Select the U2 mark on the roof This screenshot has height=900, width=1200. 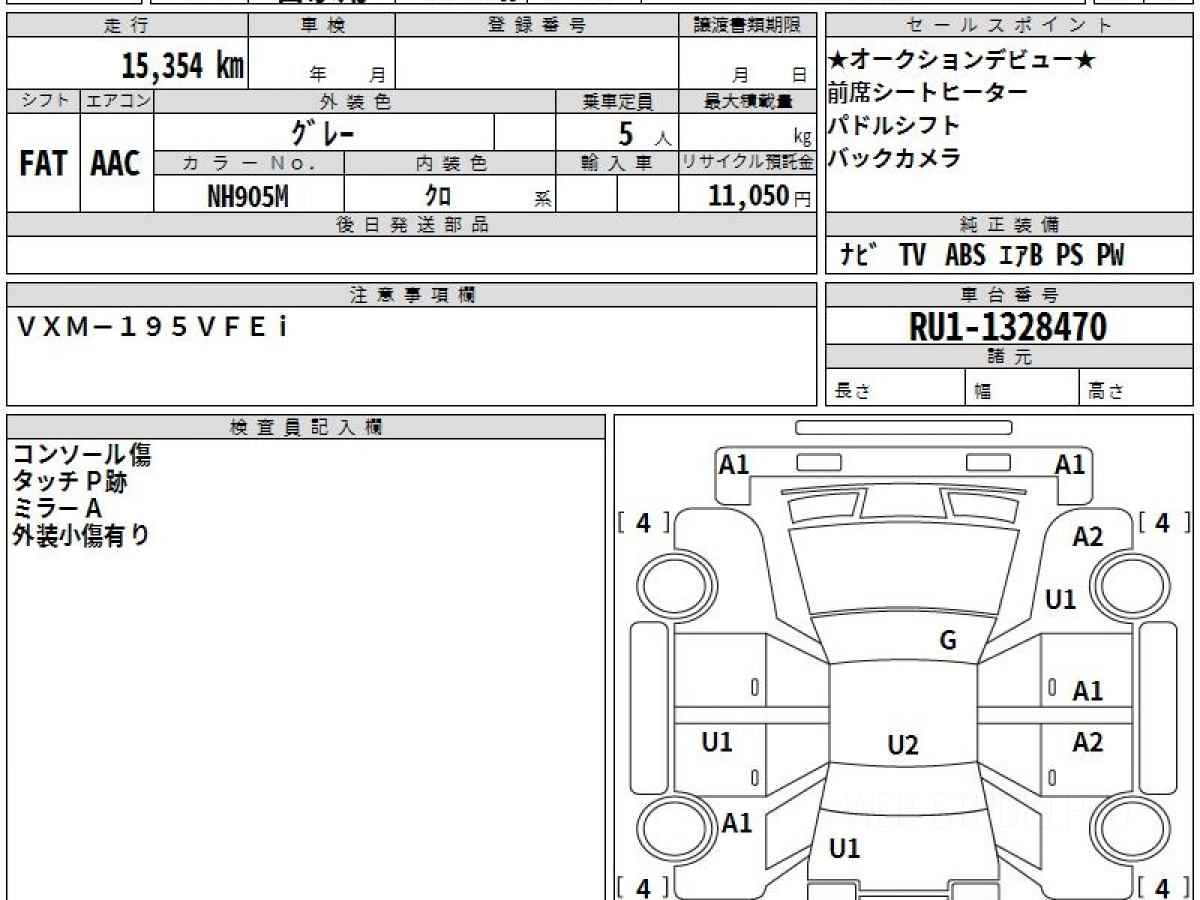click(x=903, y=745)
